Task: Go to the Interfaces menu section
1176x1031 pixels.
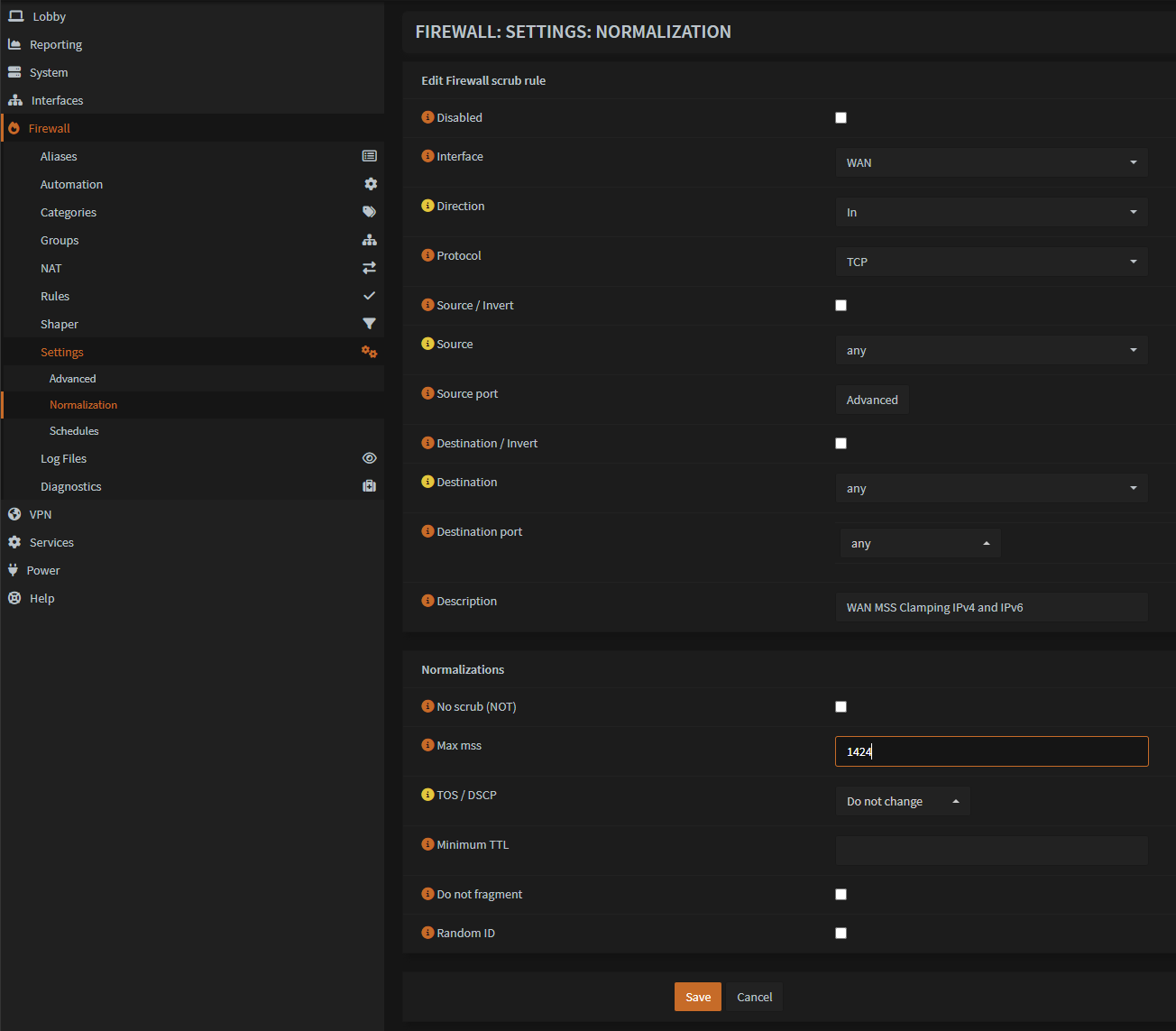Action: coord(57,100)
